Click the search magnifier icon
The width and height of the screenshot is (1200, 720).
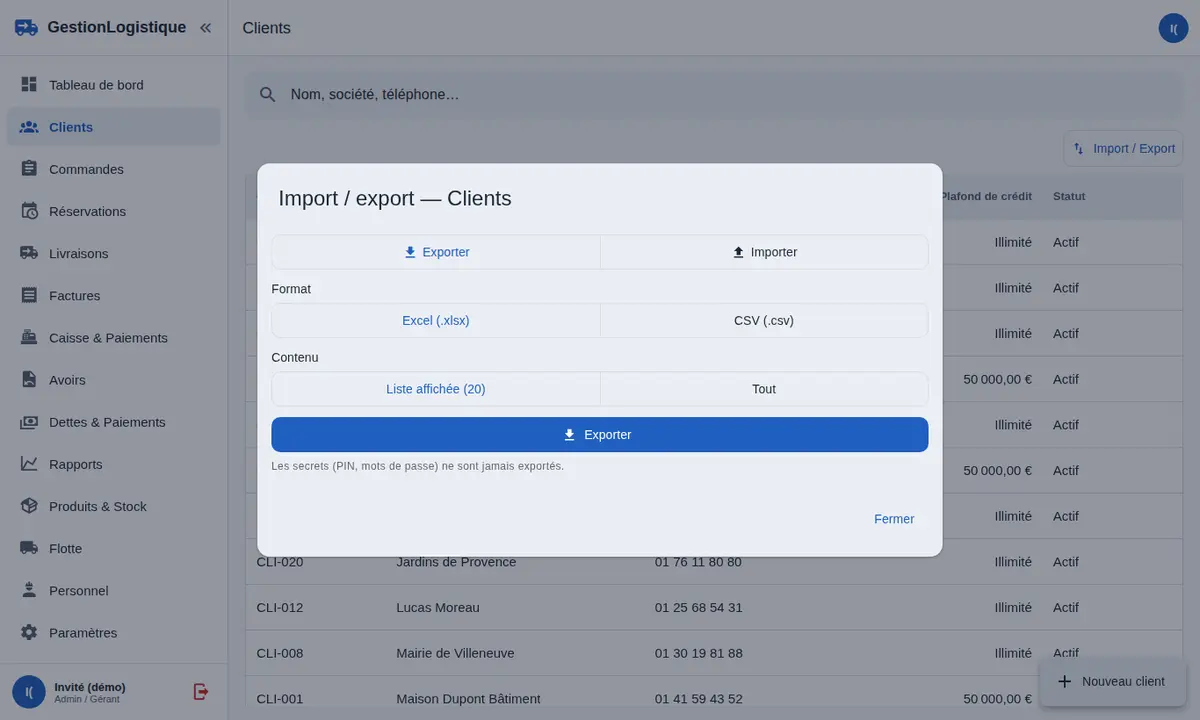click(267, 94)
